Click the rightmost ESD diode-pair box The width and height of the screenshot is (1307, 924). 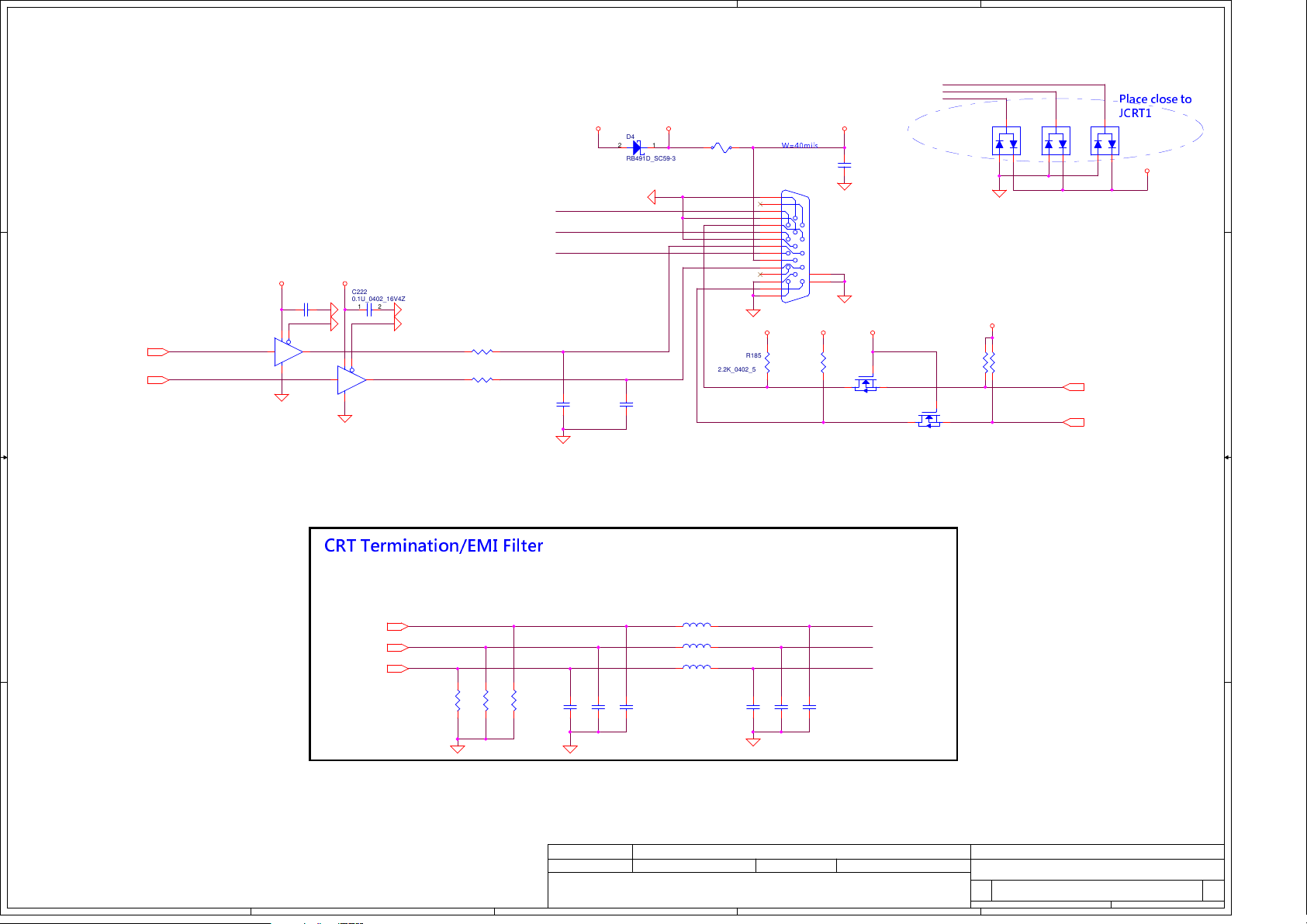[x=1105, y=141]
